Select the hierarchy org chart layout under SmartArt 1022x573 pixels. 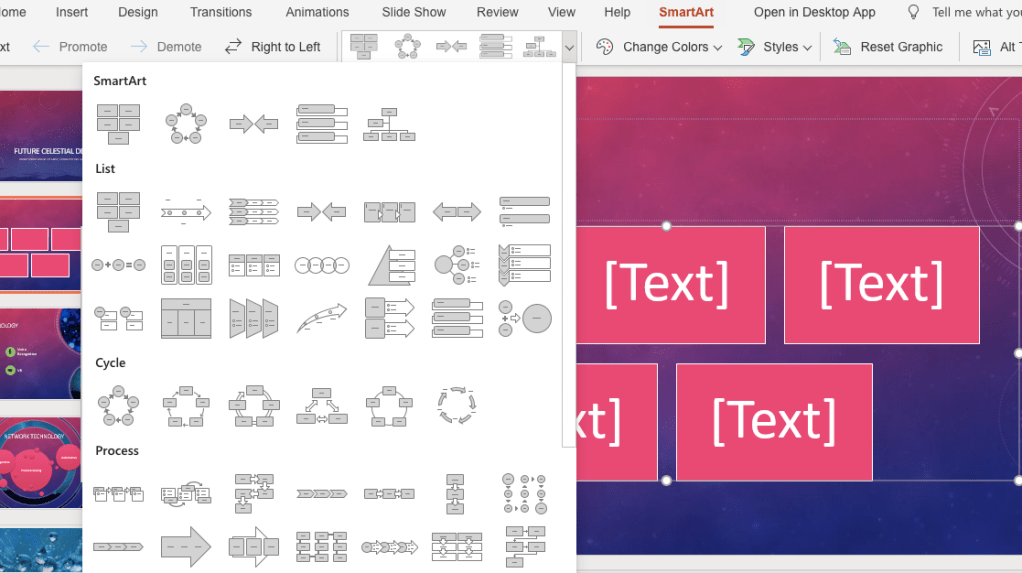point(388,124)
